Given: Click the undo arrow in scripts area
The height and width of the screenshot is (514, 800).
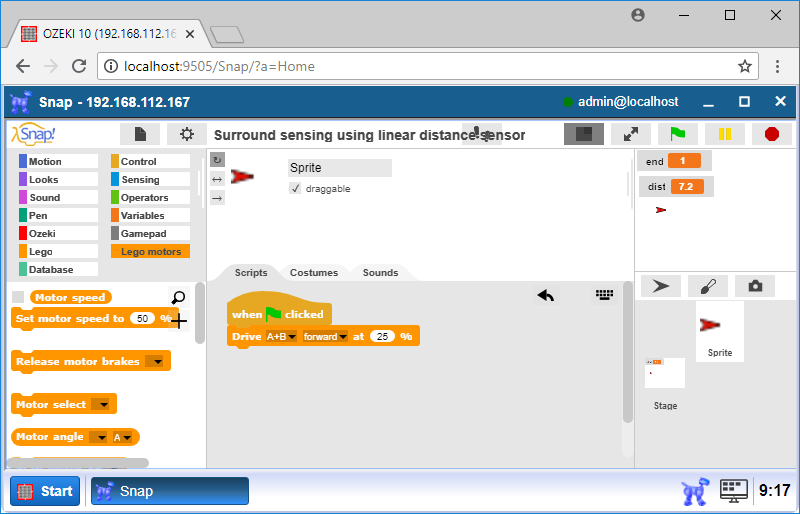Looking at the screenshot, I should coord(546,295).
